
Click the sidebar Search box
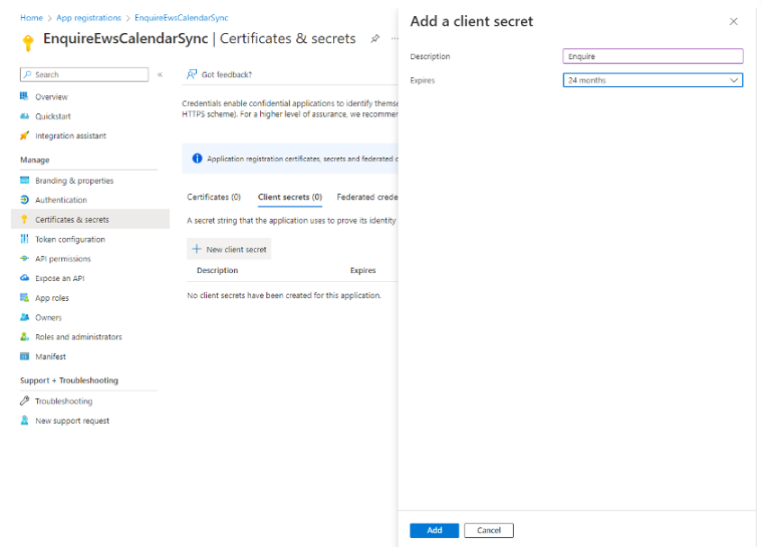click(84, 74)
